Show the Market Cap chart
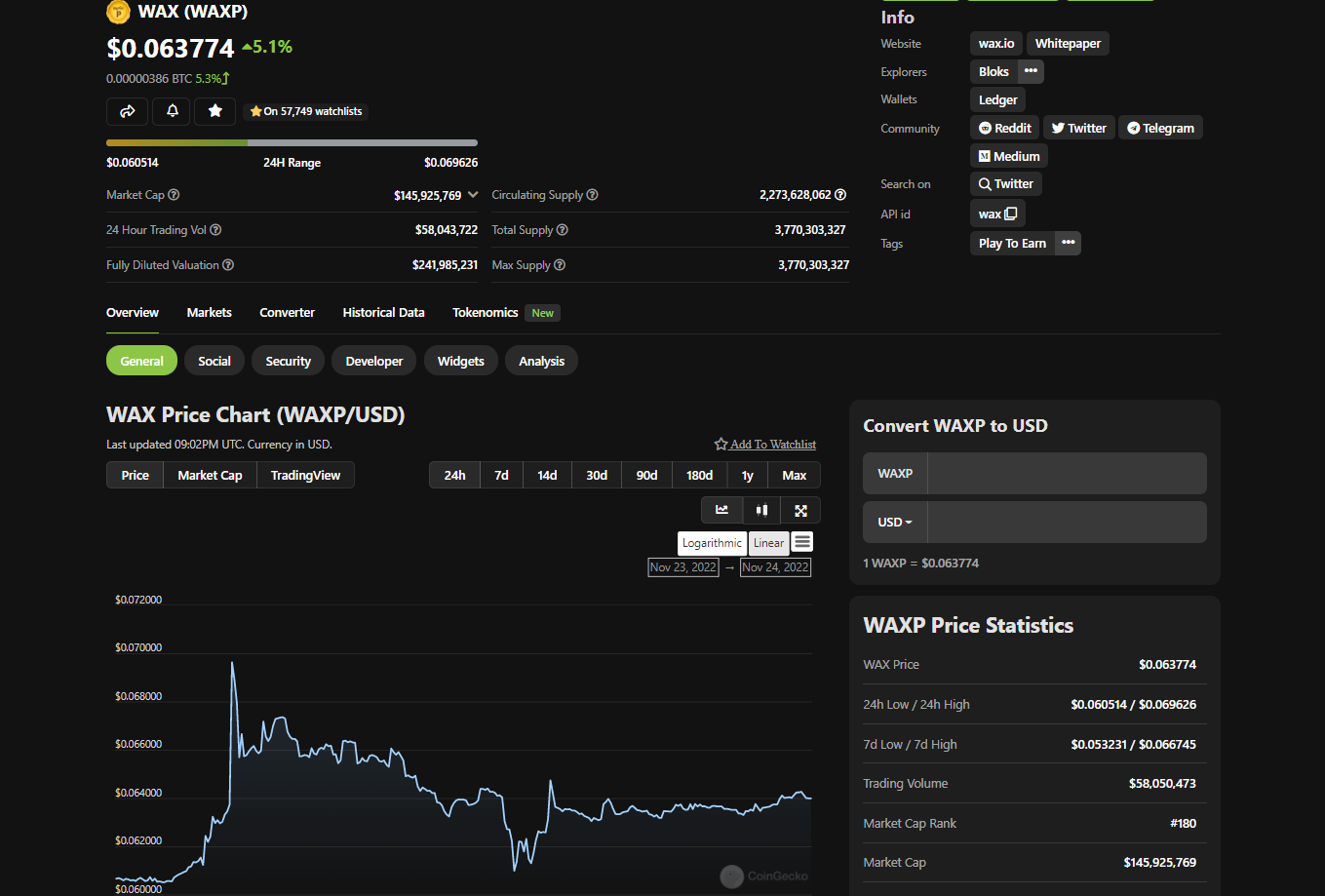The image size is (1325, 896). tap(210, 475)
